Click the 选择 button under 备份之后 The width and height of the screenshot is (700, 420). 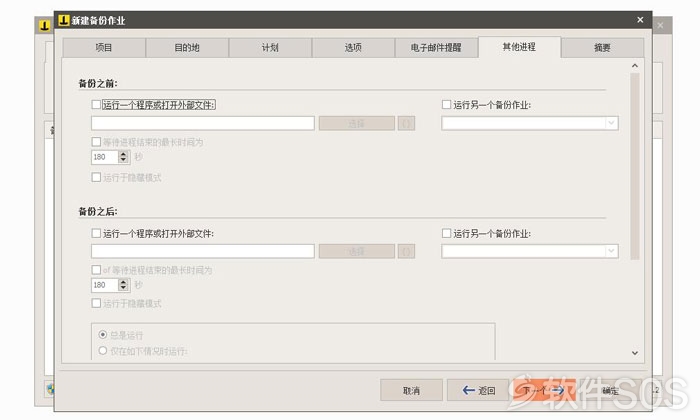(357, 251)
